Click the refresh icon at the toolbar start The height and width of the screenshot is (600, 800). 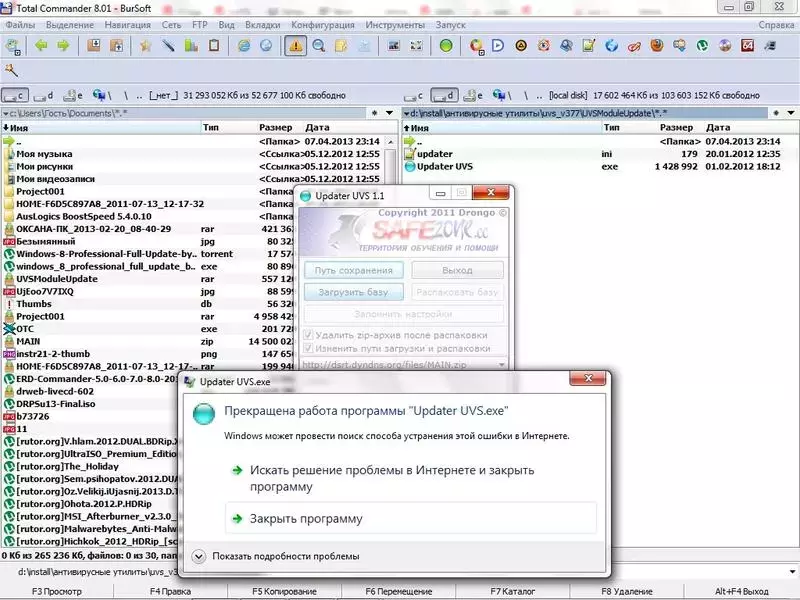coord(13,46)
